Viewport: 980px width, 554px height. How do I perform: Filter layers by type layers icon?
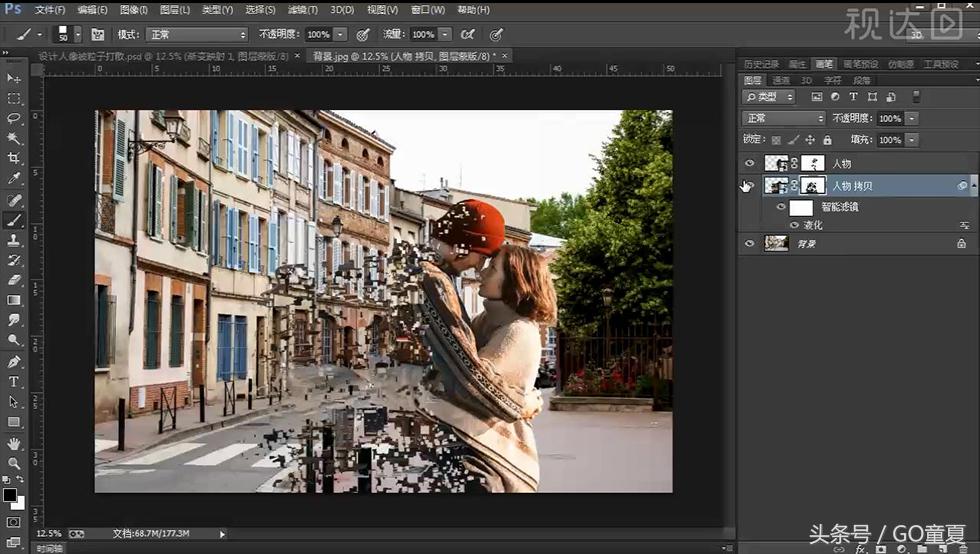pos(853,97)
